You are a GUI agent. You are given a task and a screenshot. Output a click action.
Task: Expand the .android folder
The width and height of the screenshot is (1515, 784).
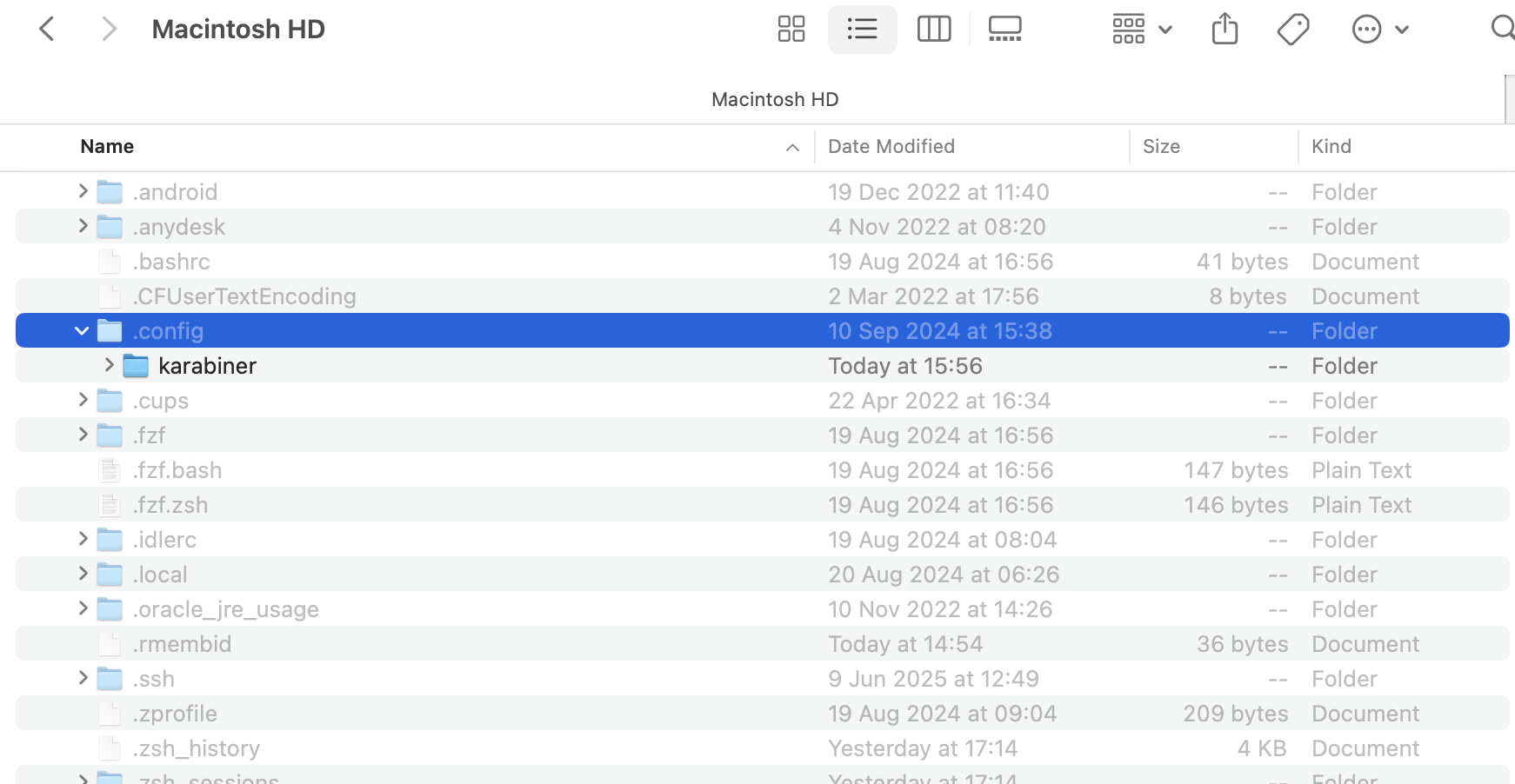click(x=83, y=191)
